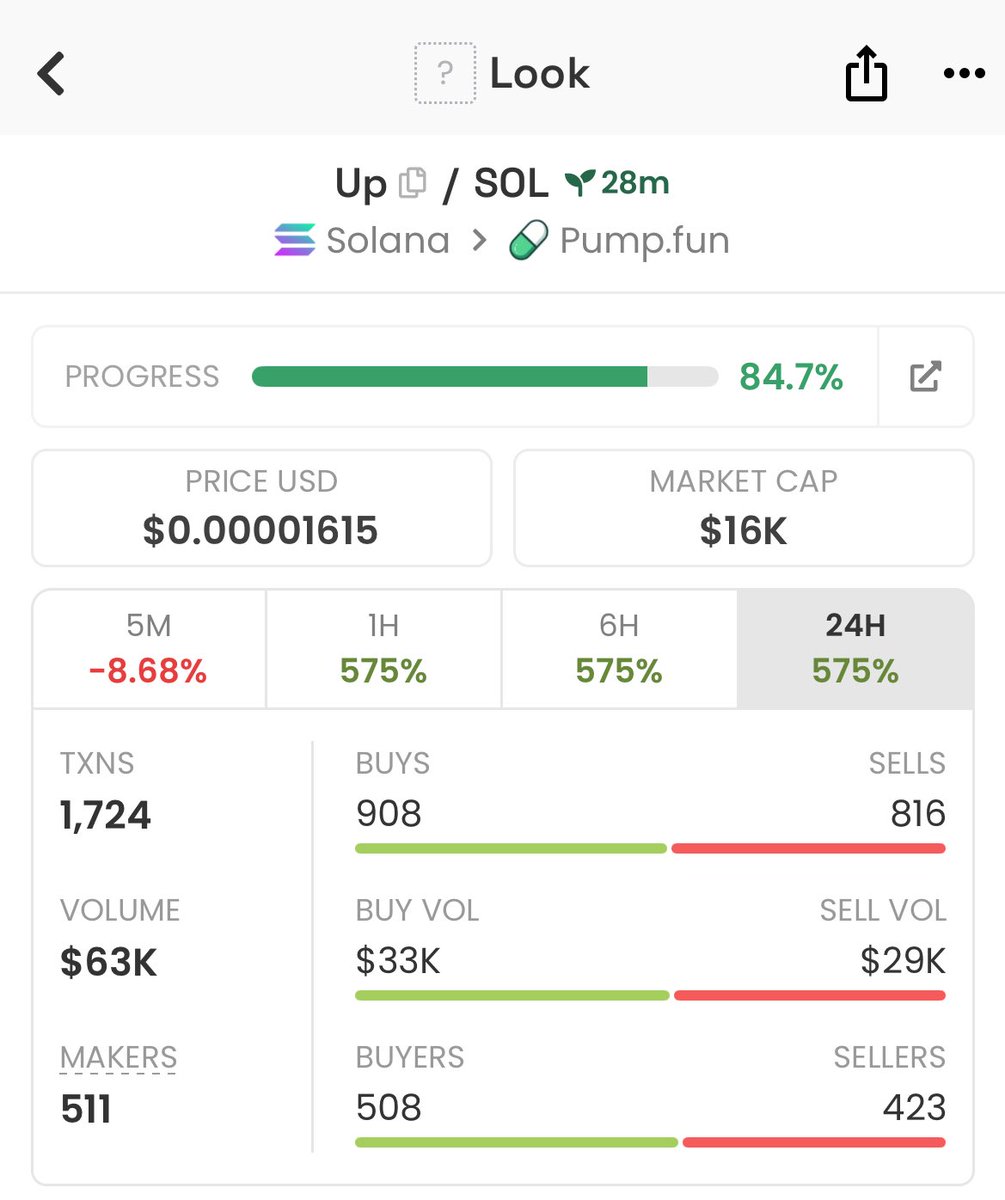This screenshot has height=1200, width=1005.
Task: Tap the 511 makers count
Action: click(x=86, y=1108)
